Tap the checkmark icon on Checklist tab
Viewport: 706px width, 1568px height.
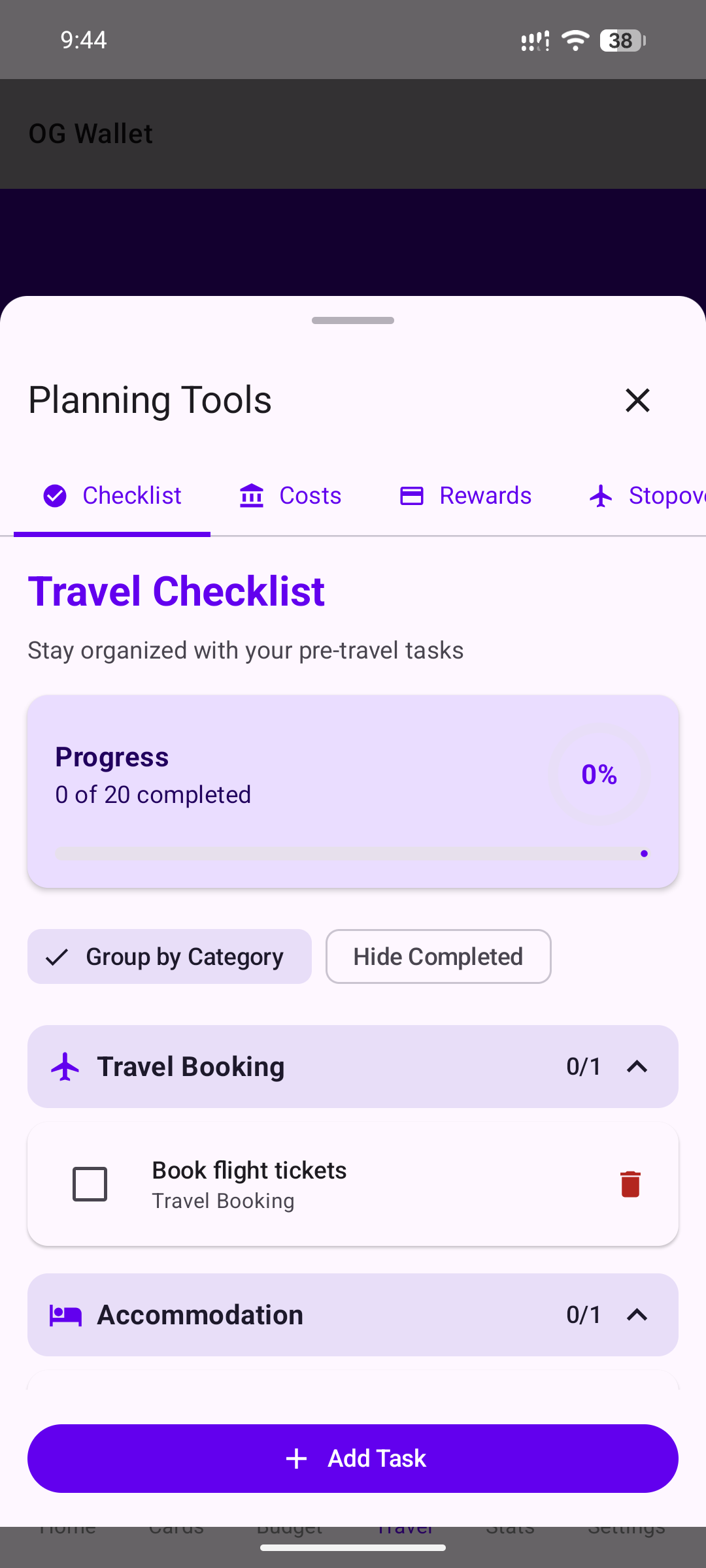tap(55, 496)
